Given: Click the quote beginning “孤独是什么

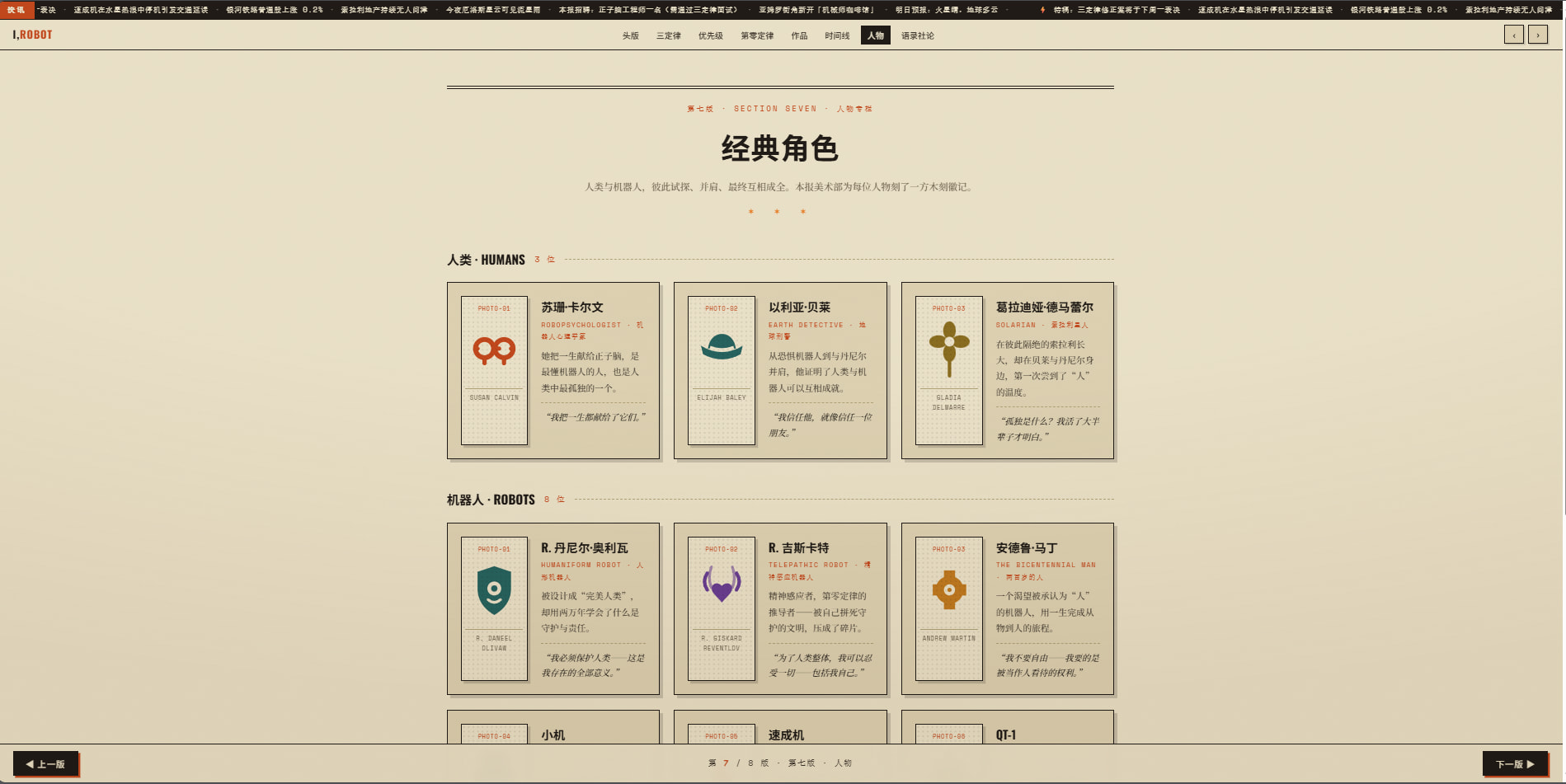Looking at the screenshot, I should pyautogui.click(x=1048, y=429).
